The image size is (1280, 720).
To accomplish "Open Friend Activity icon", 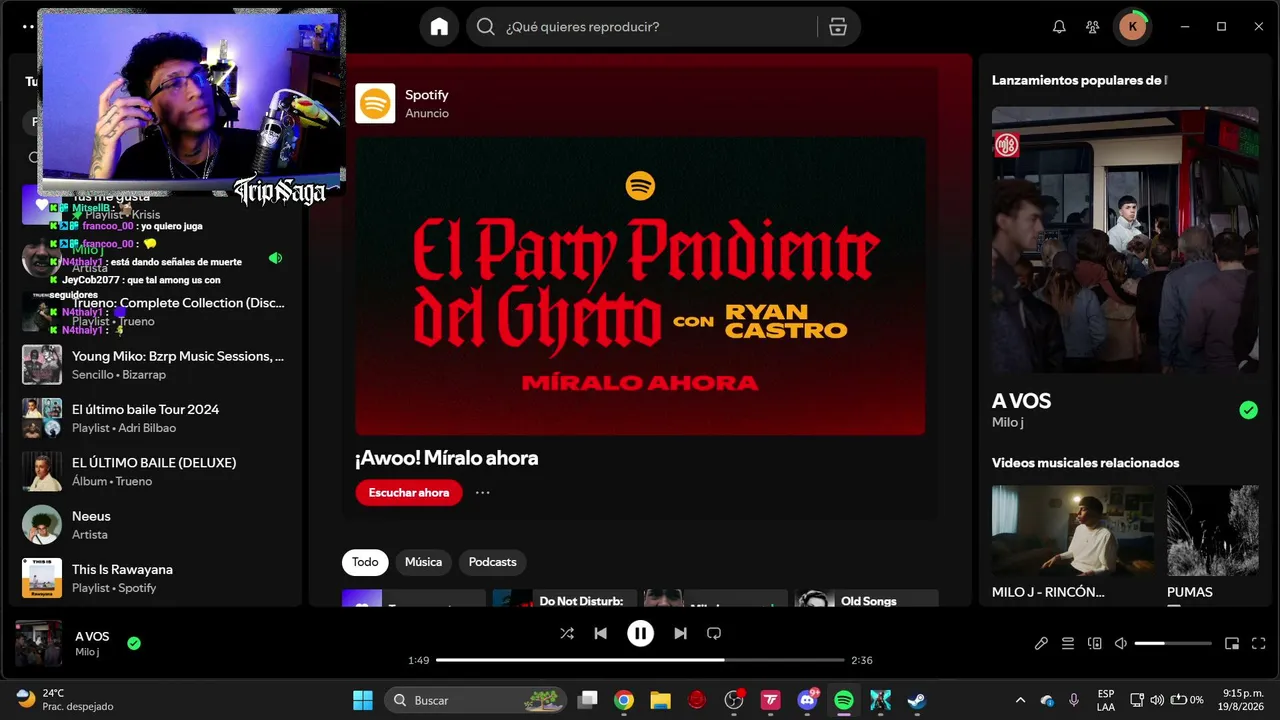I will [1093, 27].
